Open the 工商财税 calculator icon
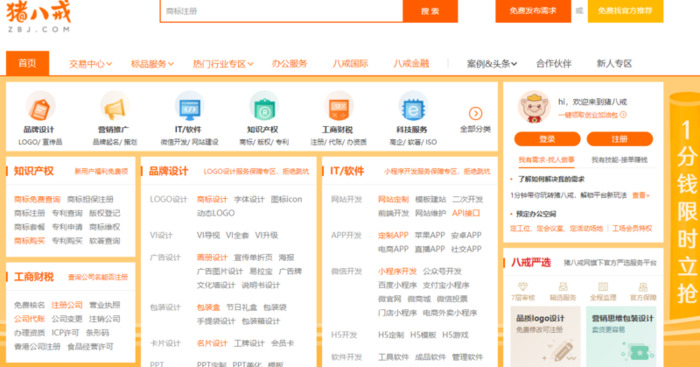 click(338, 107)
